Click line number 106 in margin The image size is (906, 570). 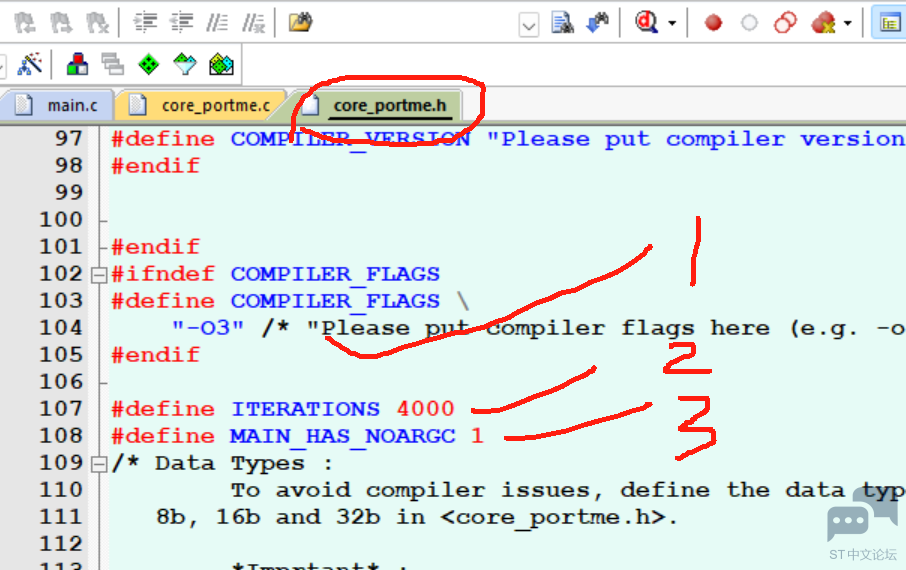[x=61, y=382]
